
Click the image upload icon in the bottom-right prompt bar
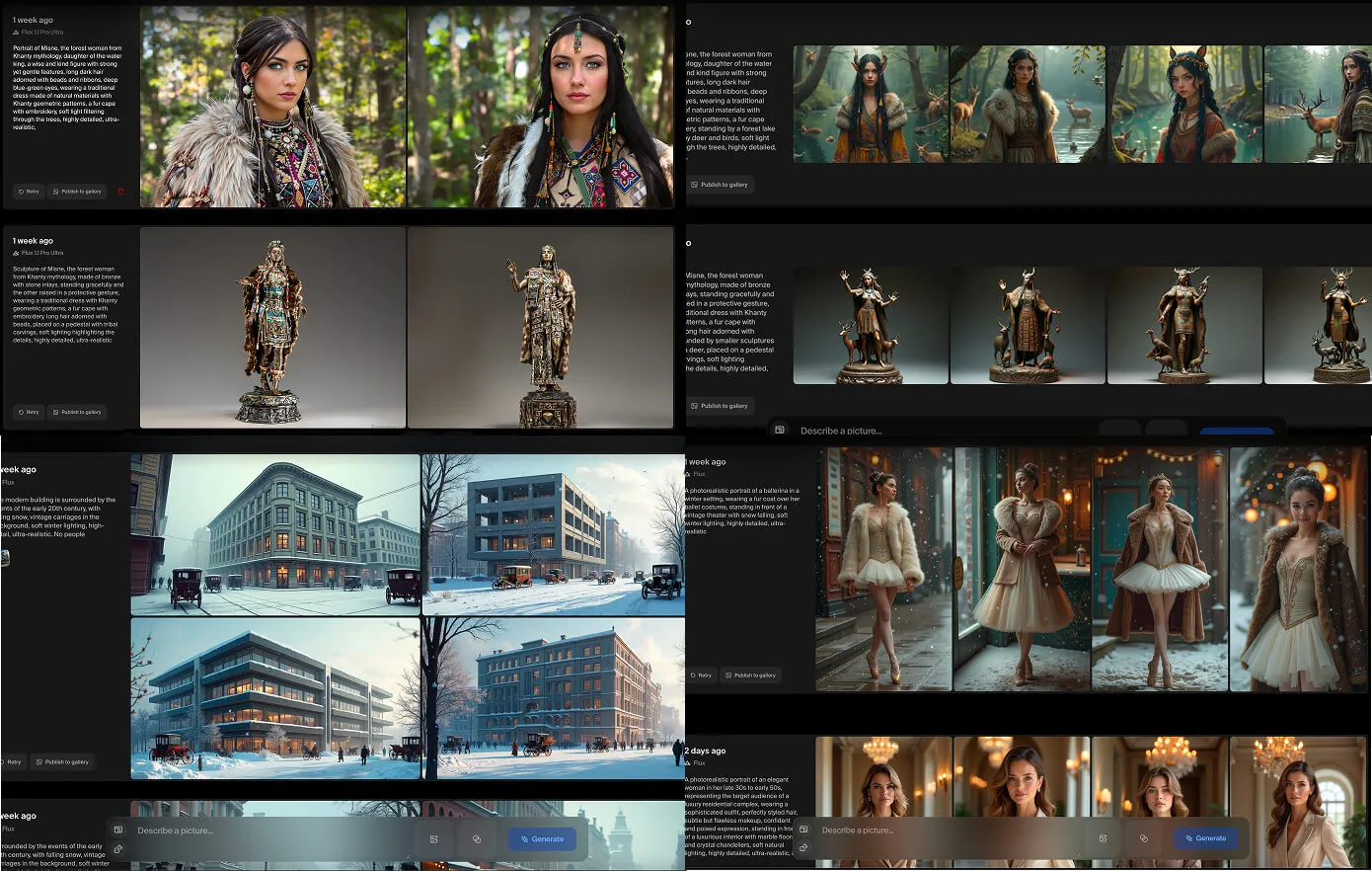pos(1103,838)
